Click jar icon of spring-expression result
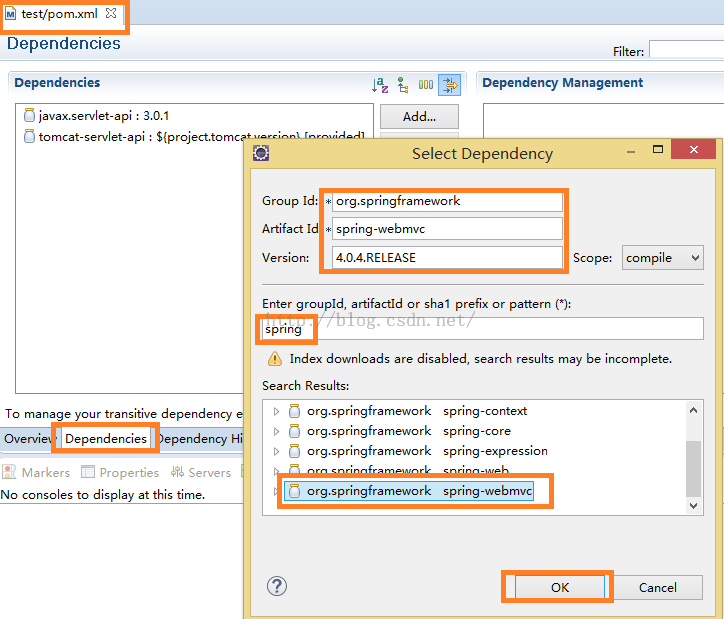This screenshot has width=724, height=619. (x=294, y=451)
